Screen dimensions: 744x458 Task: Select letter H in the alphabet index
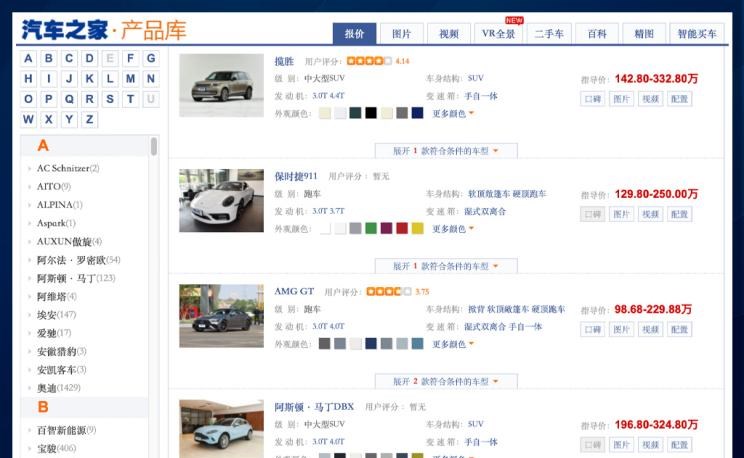tap(28, 79)
